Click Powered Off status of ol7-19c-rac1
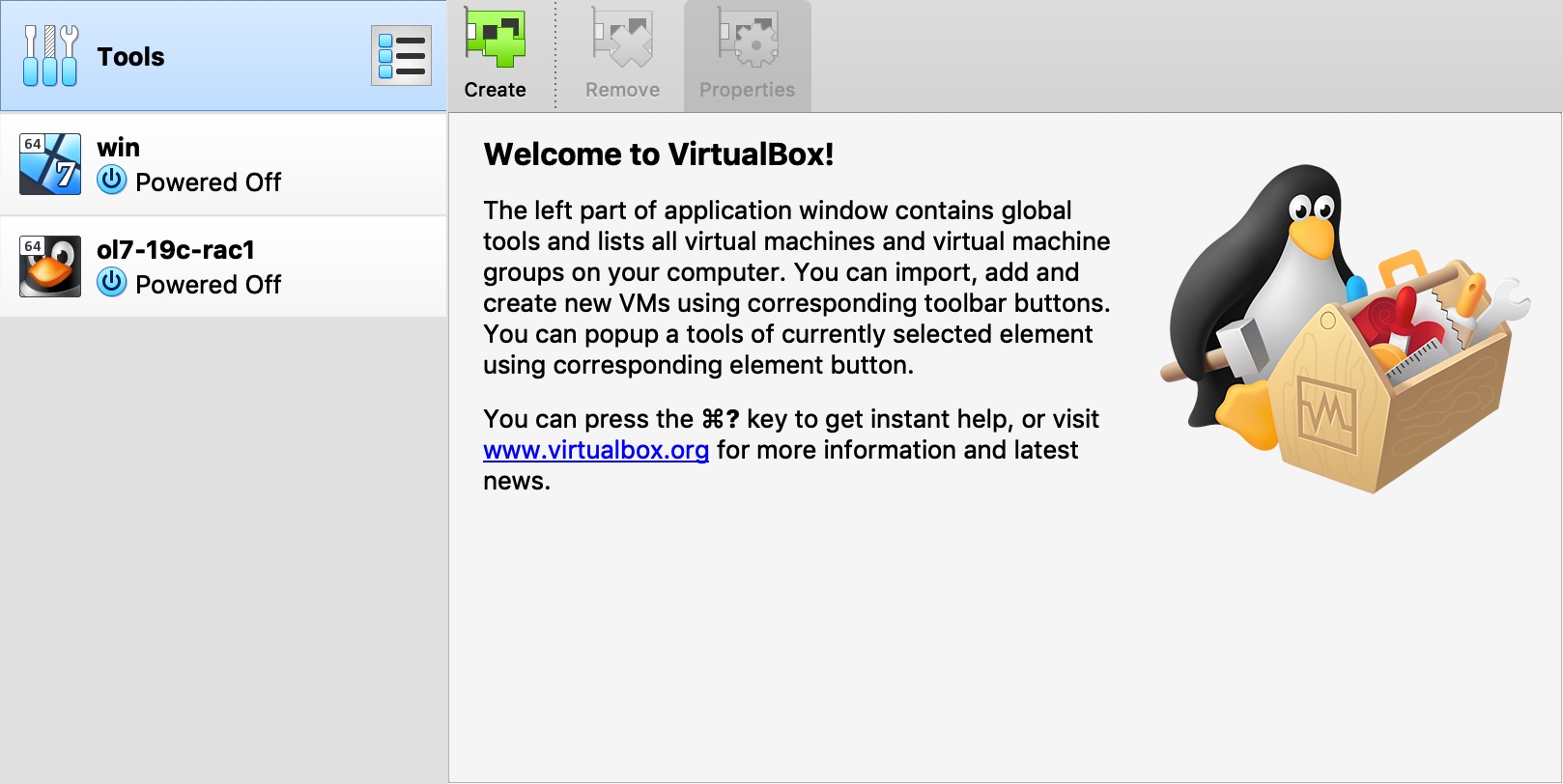Viewport: 1563px width, 784px height. coord(209,285)
